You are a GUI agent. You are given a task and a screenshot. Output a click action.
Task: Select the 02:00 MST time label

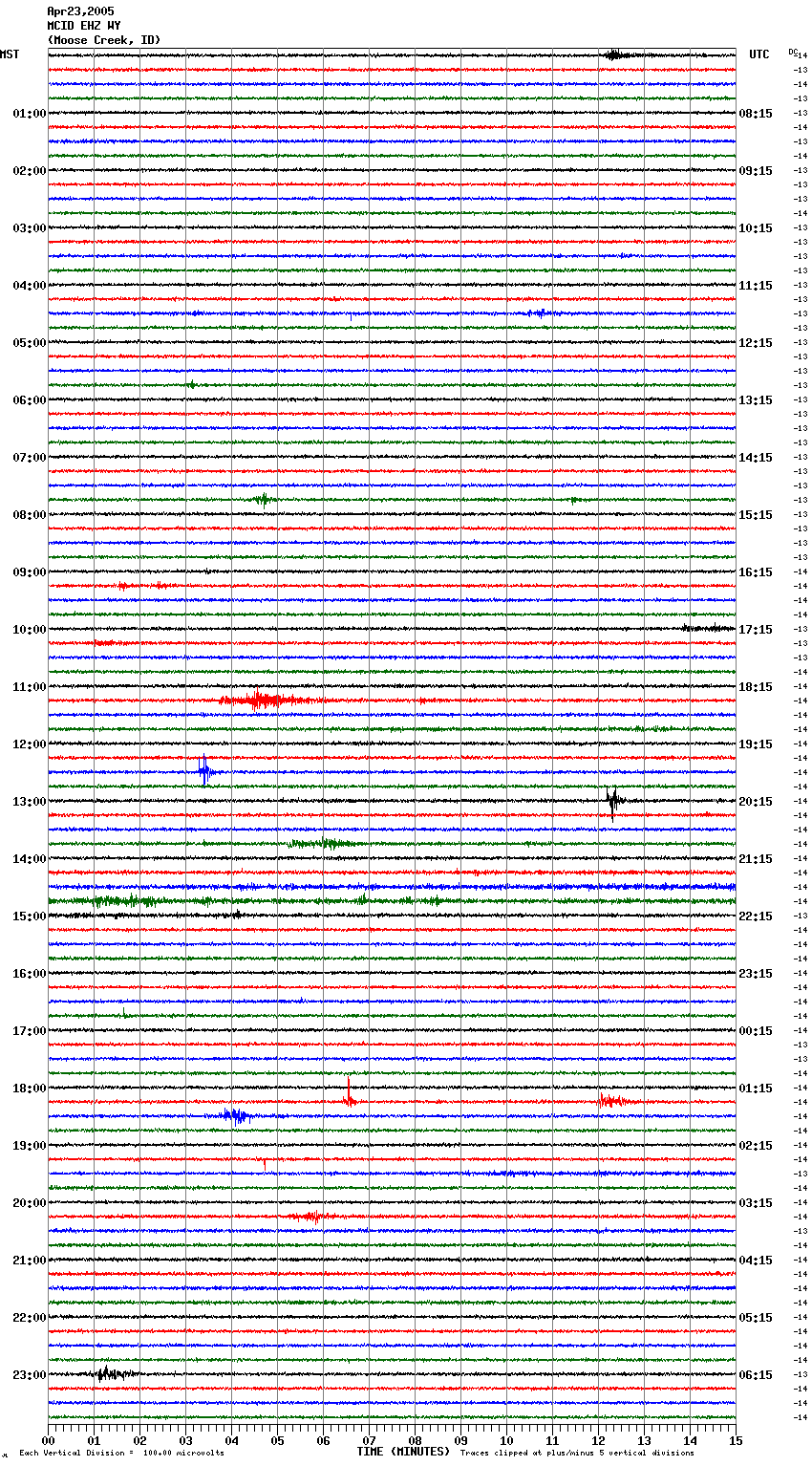click(30, 171)
